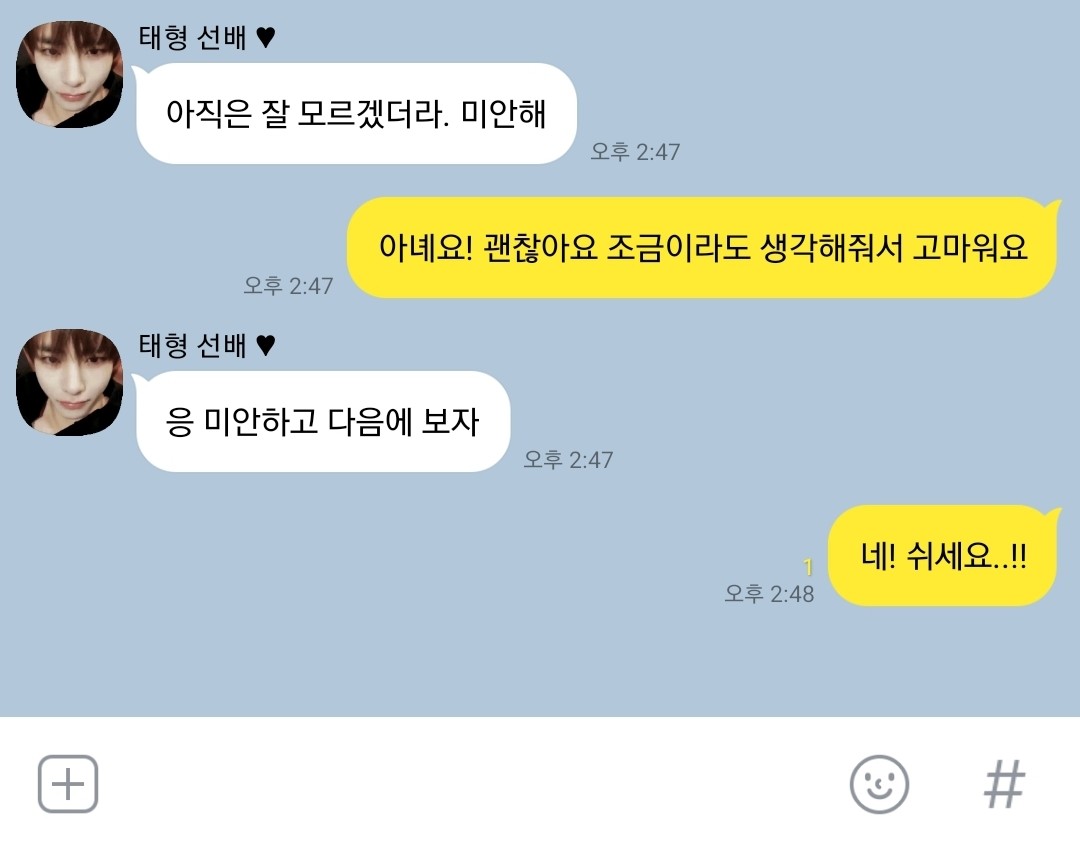Open profile photo beside '응 미안하고' message

pyautogui.click(x=70, y=382)
